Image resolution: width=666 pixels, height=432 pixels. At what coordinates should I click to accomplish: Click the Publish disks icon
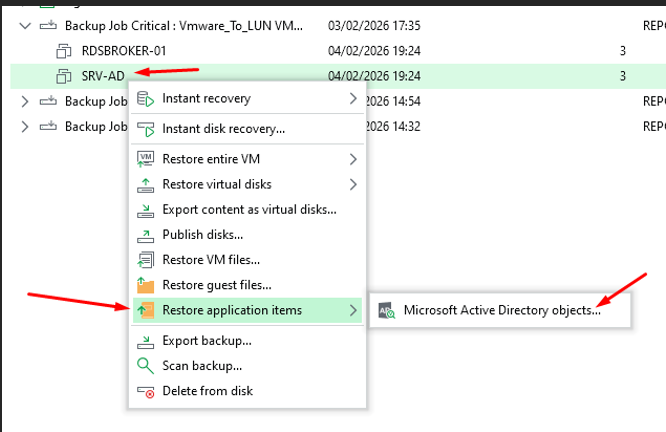pyautogui.click(x=145, y=235)
